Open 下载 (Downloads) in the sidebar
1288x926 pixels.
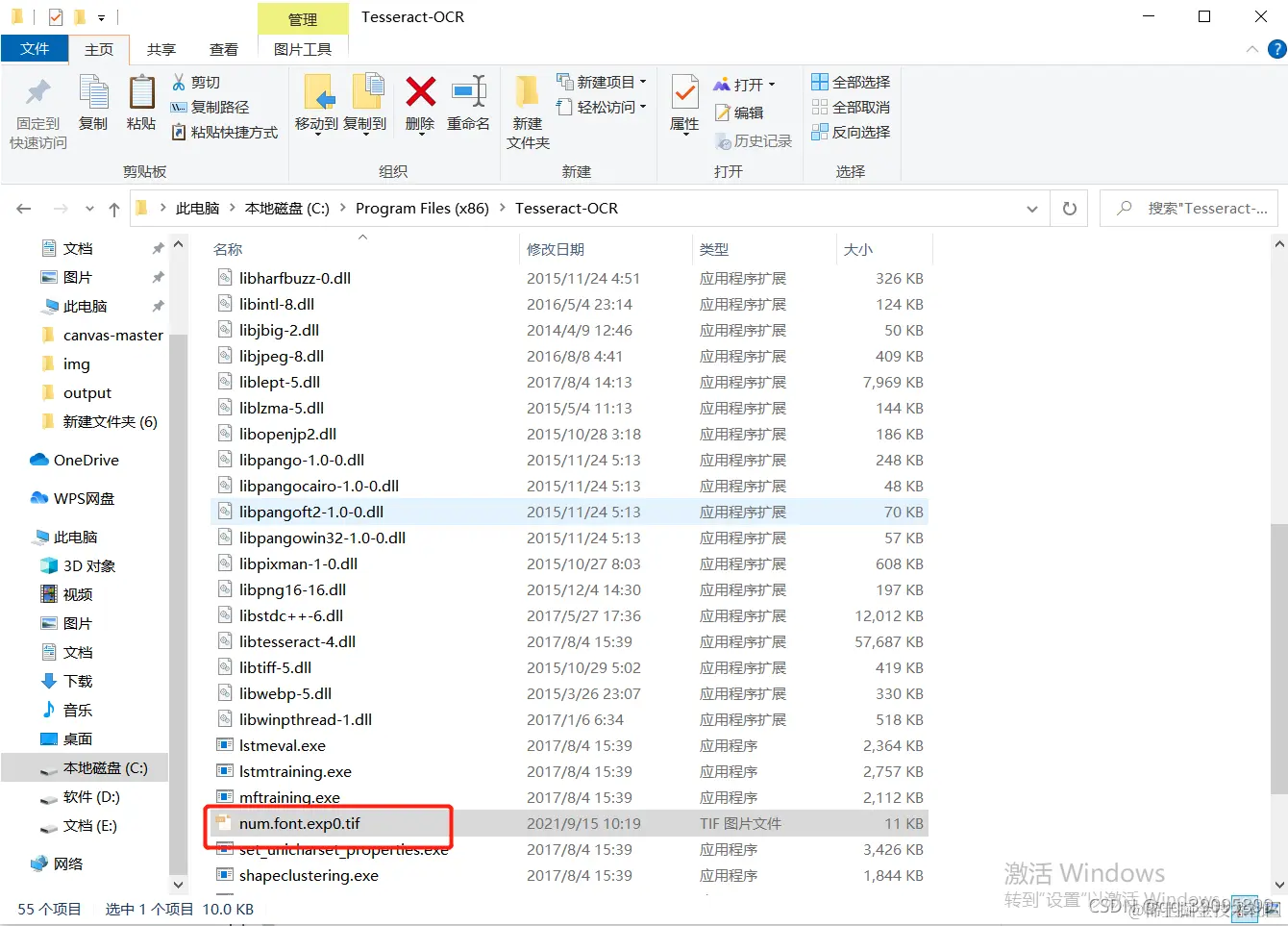(x=66, y=682)
